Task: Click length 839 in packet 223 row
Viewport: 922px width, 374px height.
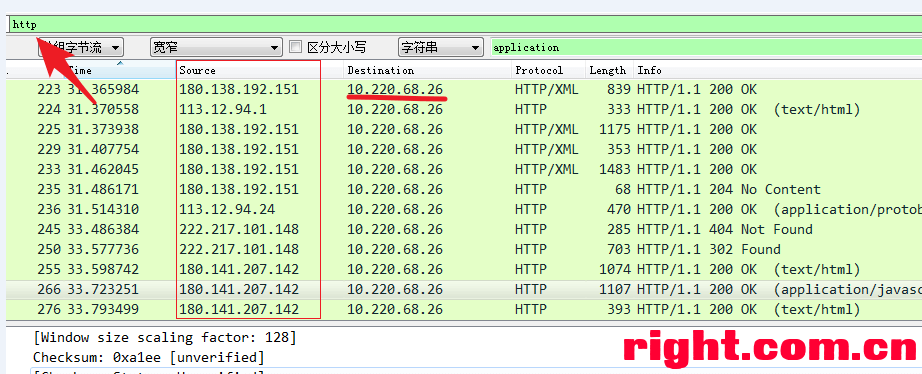Action: pyautogui.click(x=619, y=89)
